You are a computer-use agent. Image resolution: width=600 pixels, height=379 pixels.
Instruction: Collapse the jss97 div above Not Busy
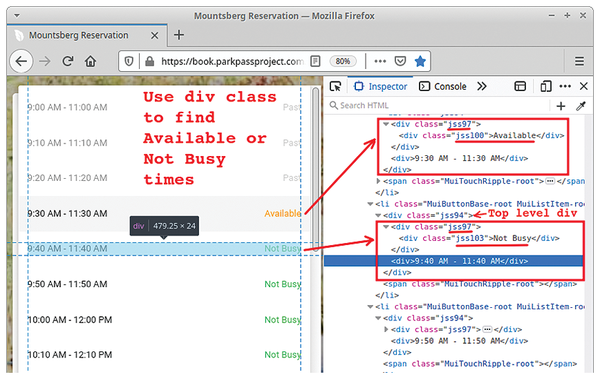point(386,227)
